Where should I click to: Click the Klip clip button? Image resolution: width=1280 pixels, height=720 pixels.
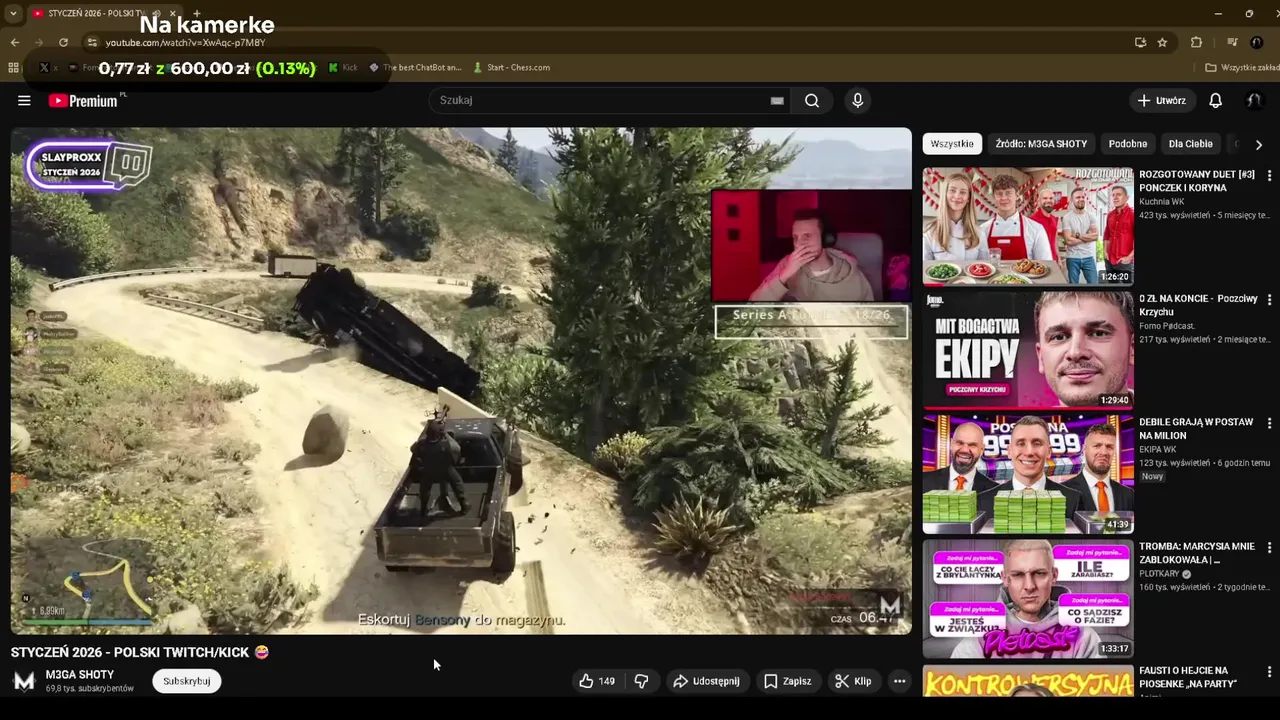(x=853, y=681)
